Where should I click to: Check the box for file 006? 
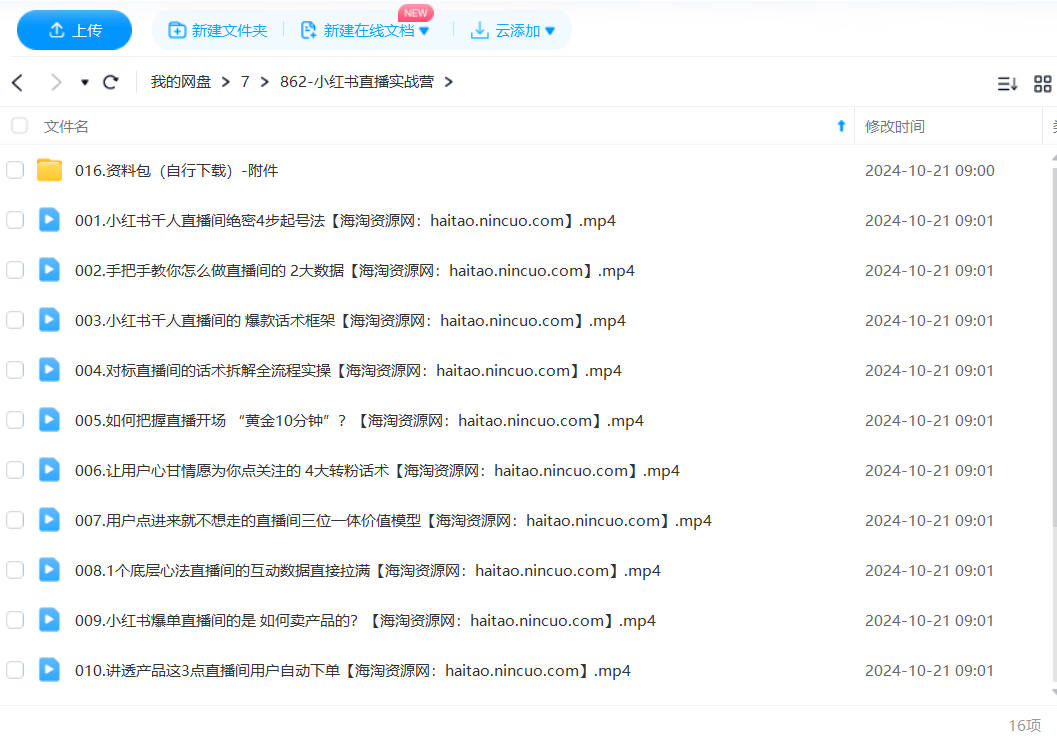click(x=15, y=470)
